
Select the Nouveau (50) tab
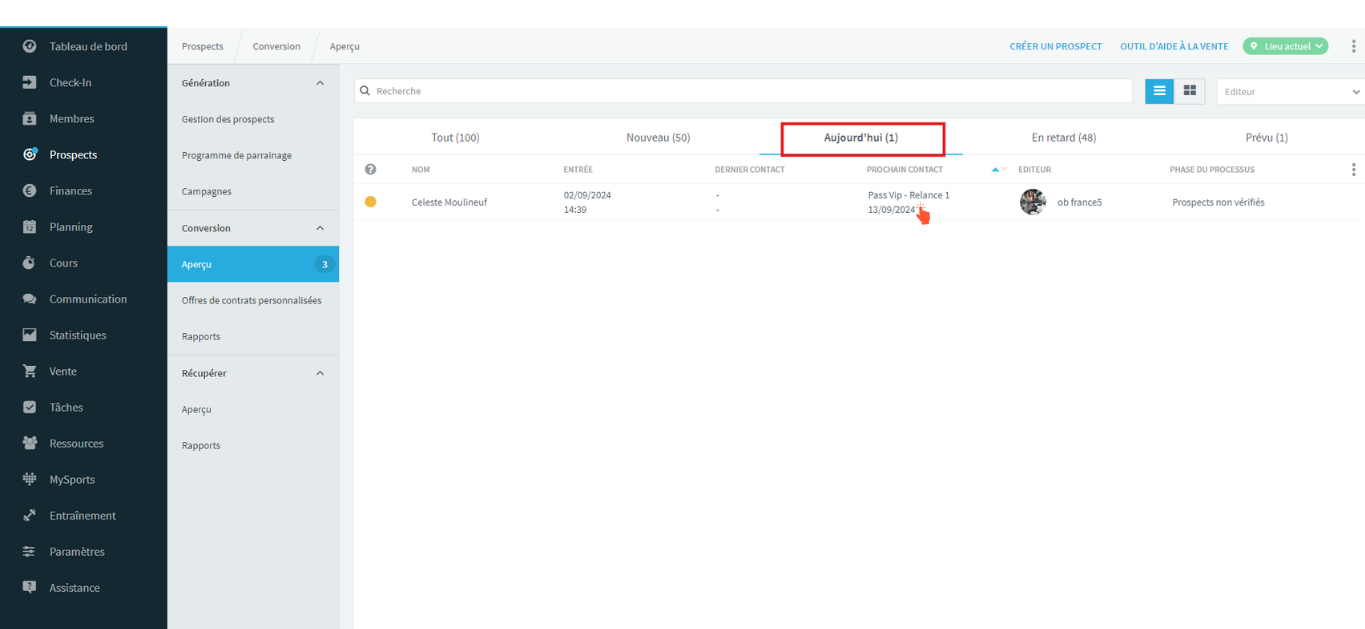click(658, 138)
